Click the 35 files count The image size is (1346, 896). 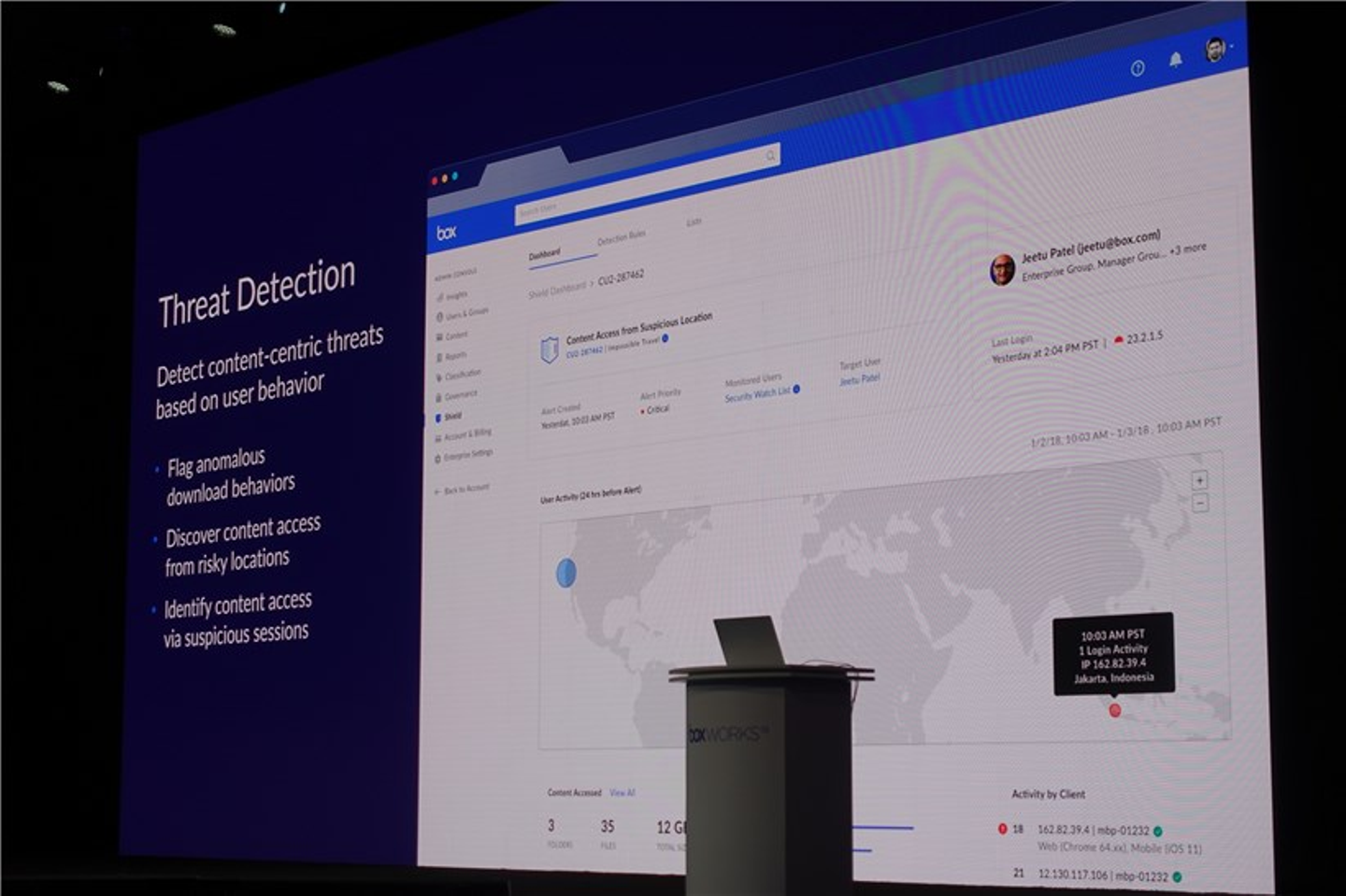point(608,826)
